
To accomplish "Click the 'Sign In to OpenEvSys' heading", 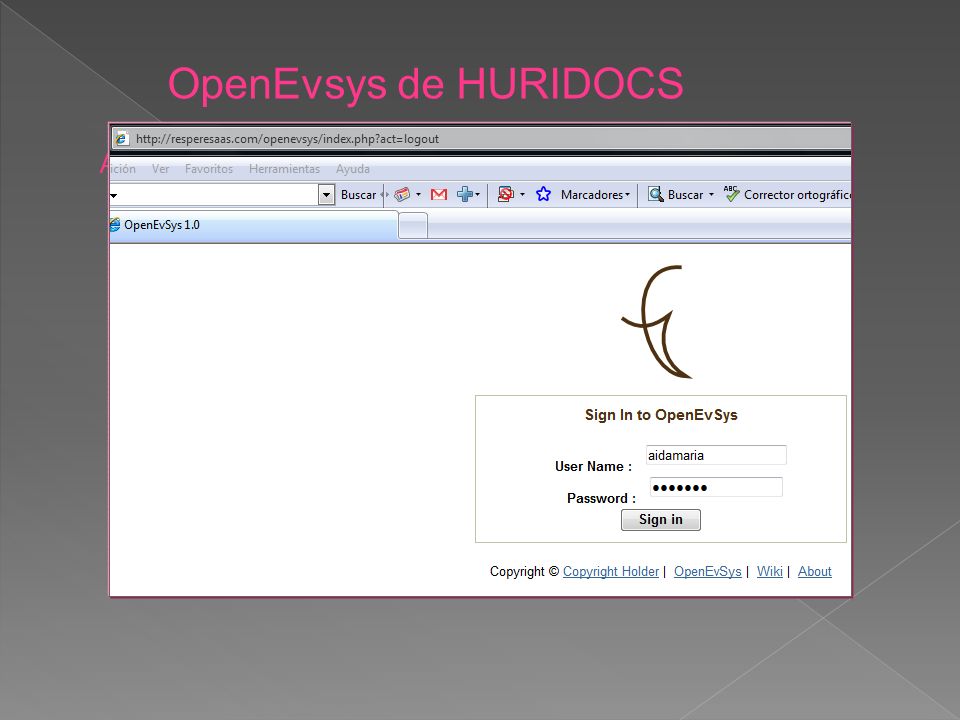I will [661, 415].
